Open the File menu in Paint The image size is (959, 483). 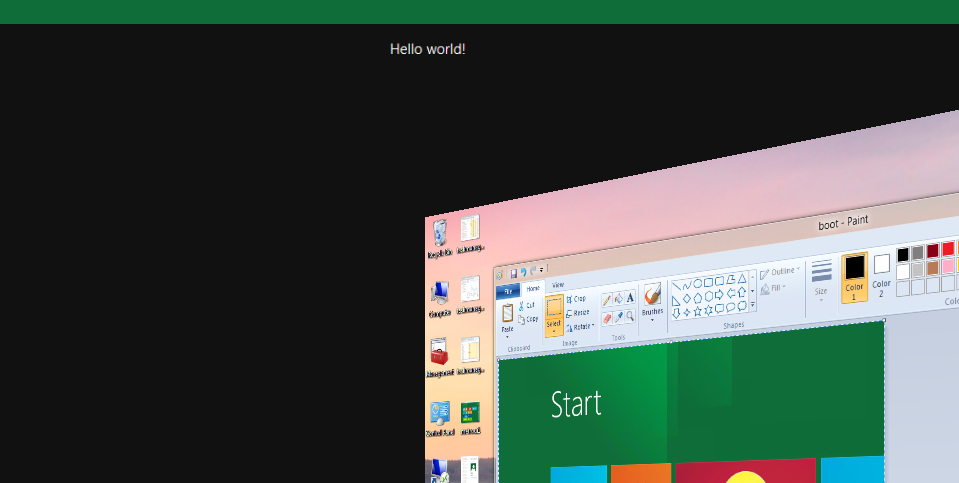508,291
